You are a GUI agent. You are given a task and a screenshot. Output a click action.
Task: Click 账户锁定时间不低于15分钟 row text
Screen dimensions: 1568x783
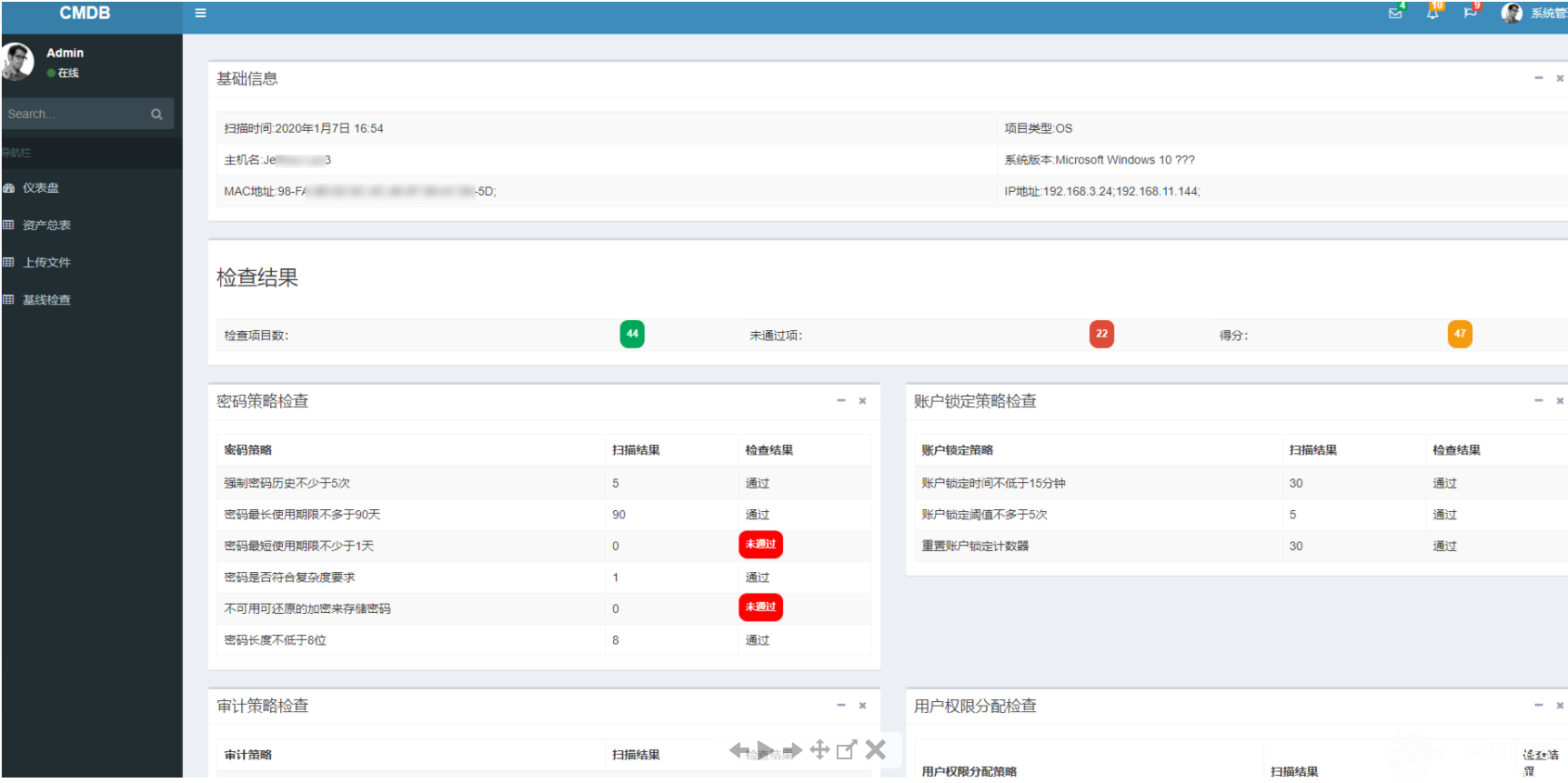pyautogui.click(x=993, y=484)
